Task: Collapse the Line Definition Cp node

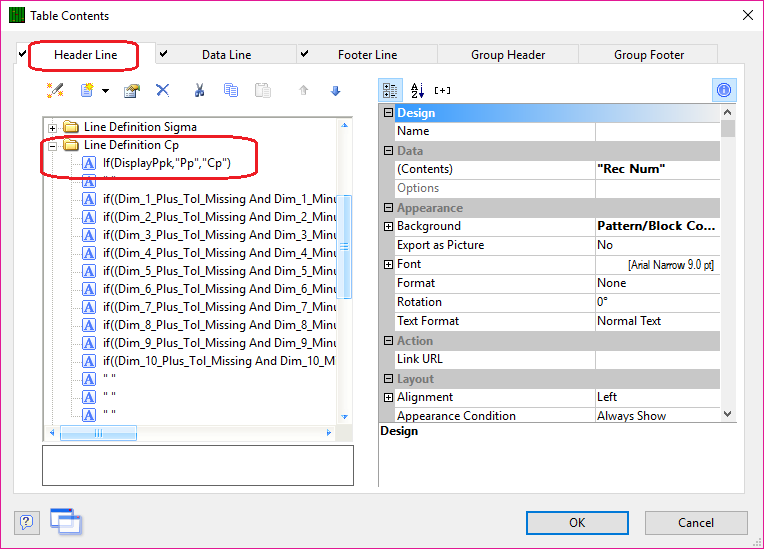Action: (53, 146)
